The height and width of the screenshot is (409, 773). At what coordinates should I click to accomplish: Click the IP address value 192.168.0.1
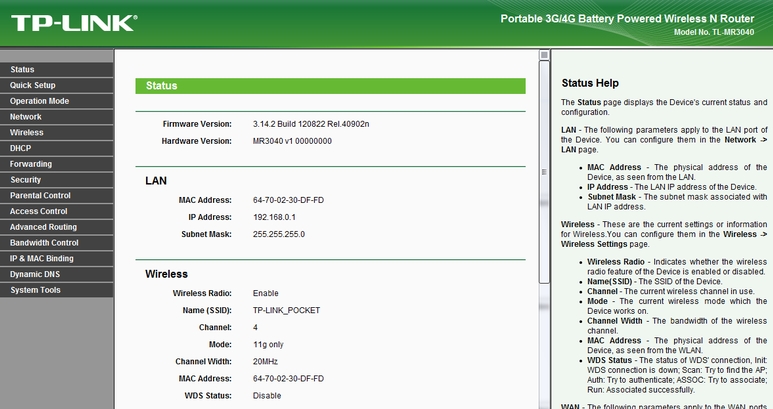click(274, 217)
